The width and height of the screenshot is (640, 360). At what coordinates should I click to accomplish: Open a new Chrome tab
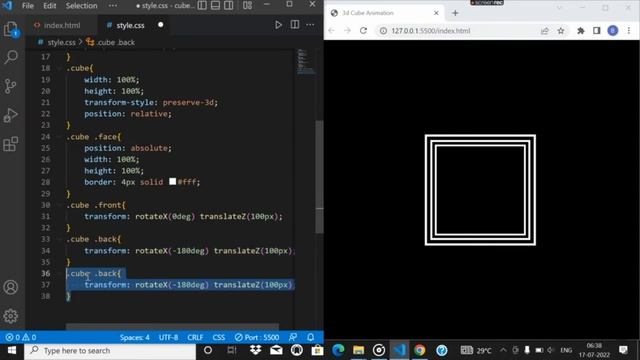(x=455, y=13)
